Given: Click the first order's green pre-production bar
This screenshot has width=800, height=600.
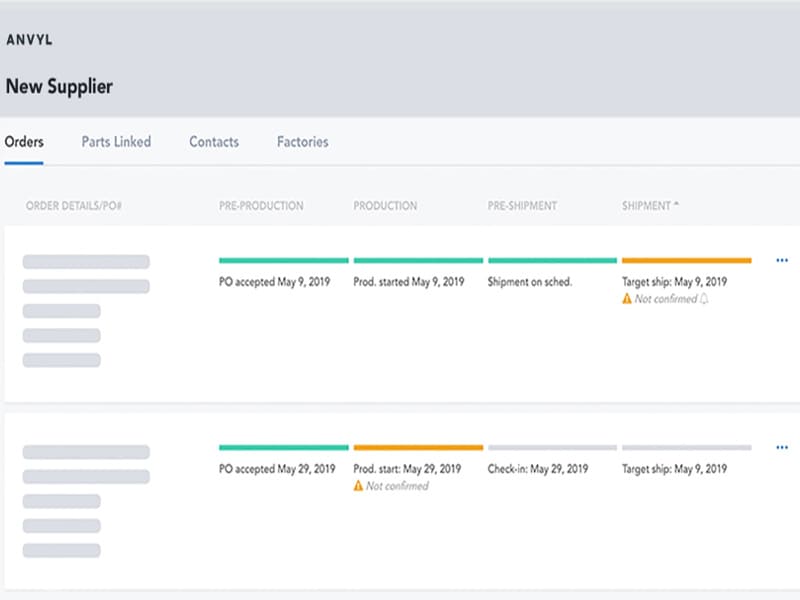Looking at the screenshot, I should (x=284, y=261).
